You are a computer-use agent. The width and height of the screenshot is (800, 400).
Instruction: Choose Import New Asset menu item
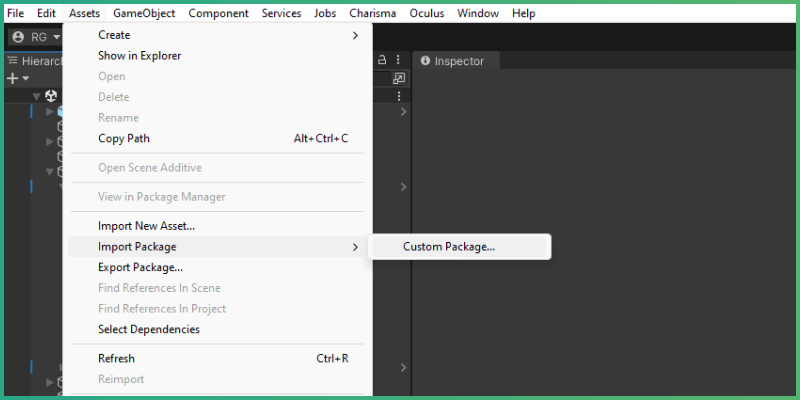(146, 226)
